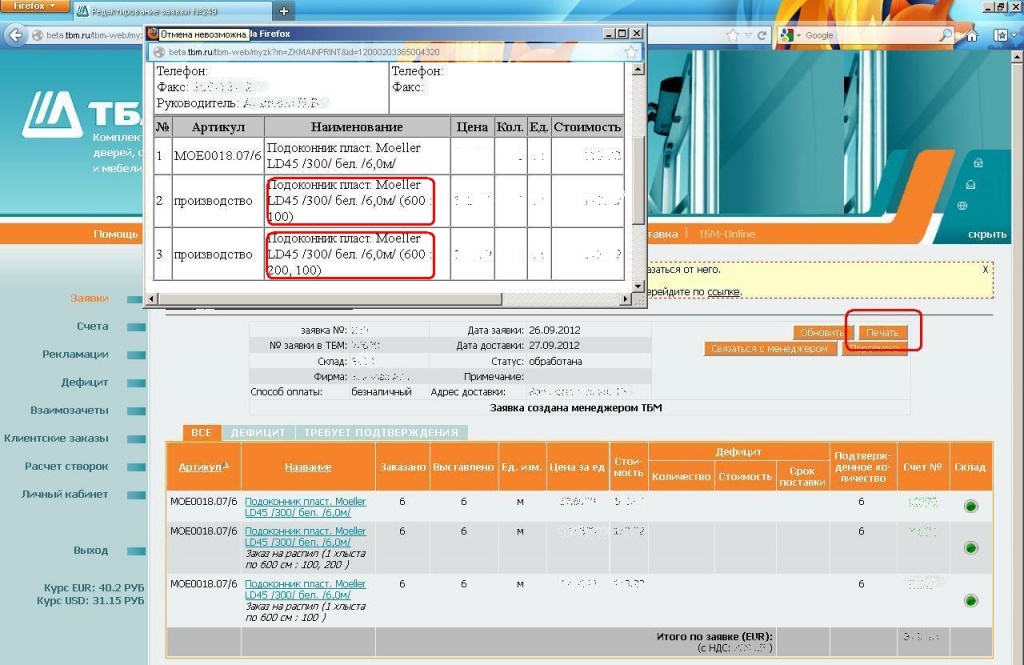Click teal marker beside Счета

136,327
